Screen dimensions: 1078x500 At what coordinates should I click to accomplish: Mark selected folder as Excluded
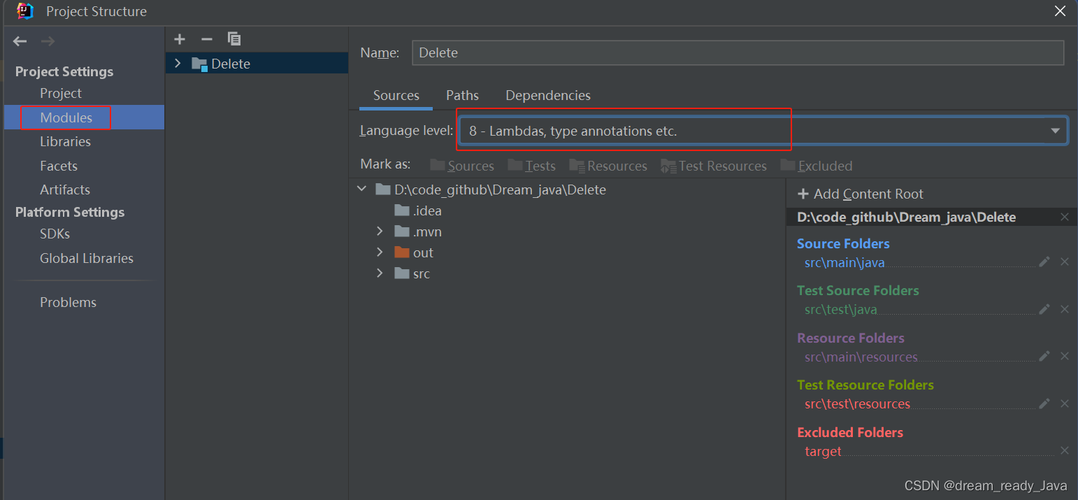pyautogui.click(x=817, y=166)
